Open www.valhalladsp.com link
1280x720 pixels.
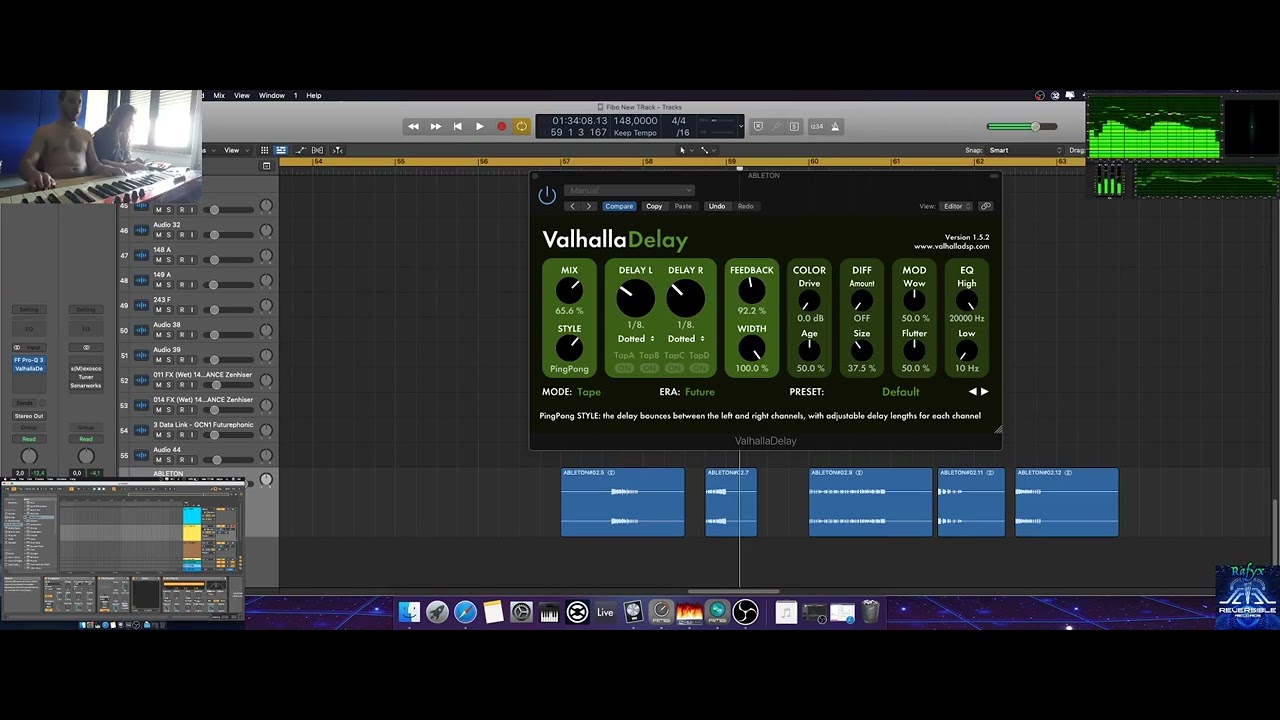click(x=951, y=246)
